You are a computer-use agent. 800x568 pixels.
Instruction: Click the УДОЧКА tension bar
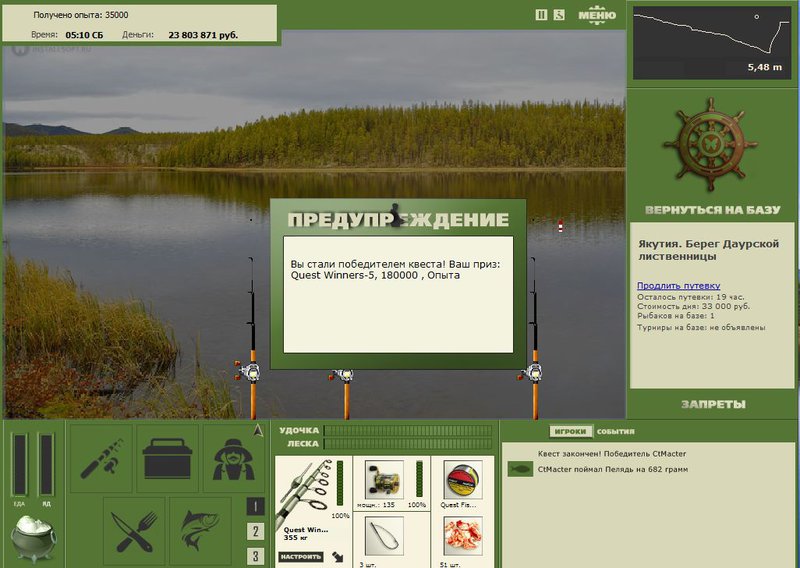pyautogui.click(x=408, y=431)
